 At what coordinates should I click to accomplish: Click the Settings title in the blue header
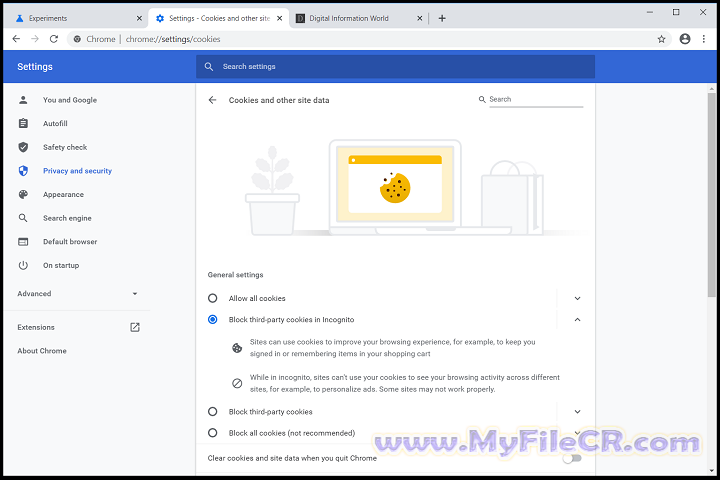click(35, 67)
